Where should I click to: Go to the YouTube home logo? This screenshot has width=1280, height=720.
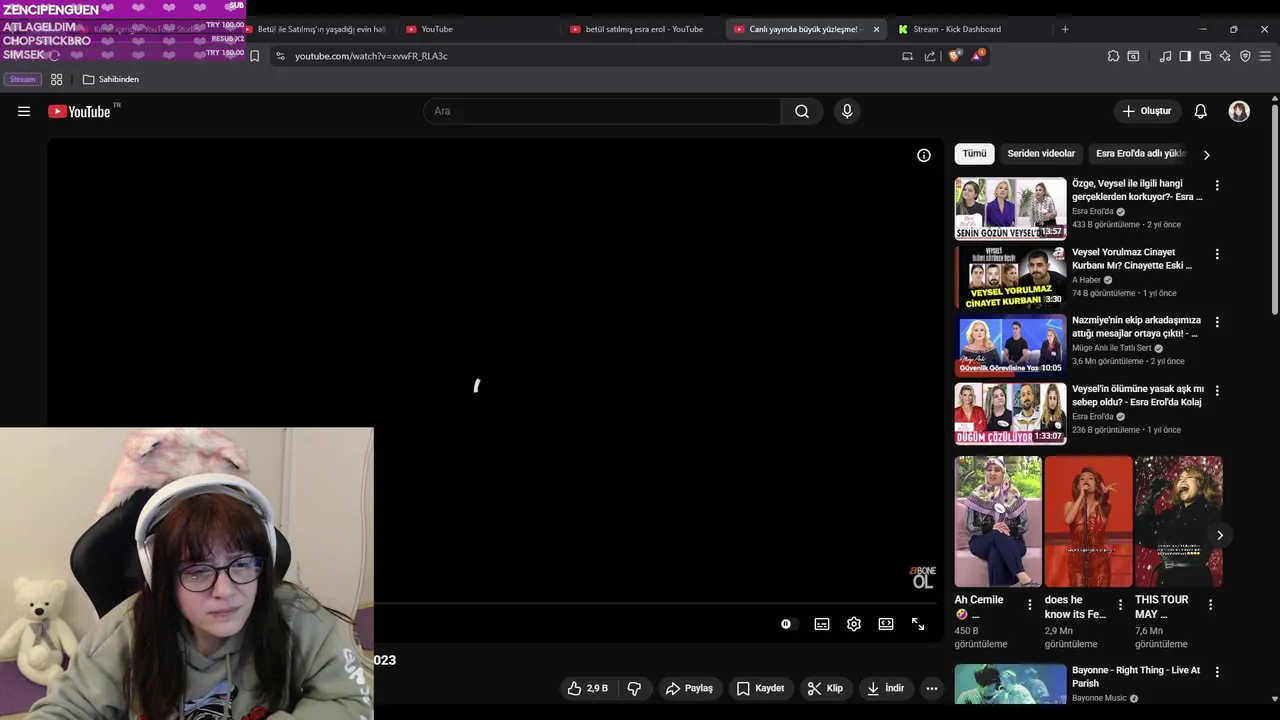pos(80,111)
